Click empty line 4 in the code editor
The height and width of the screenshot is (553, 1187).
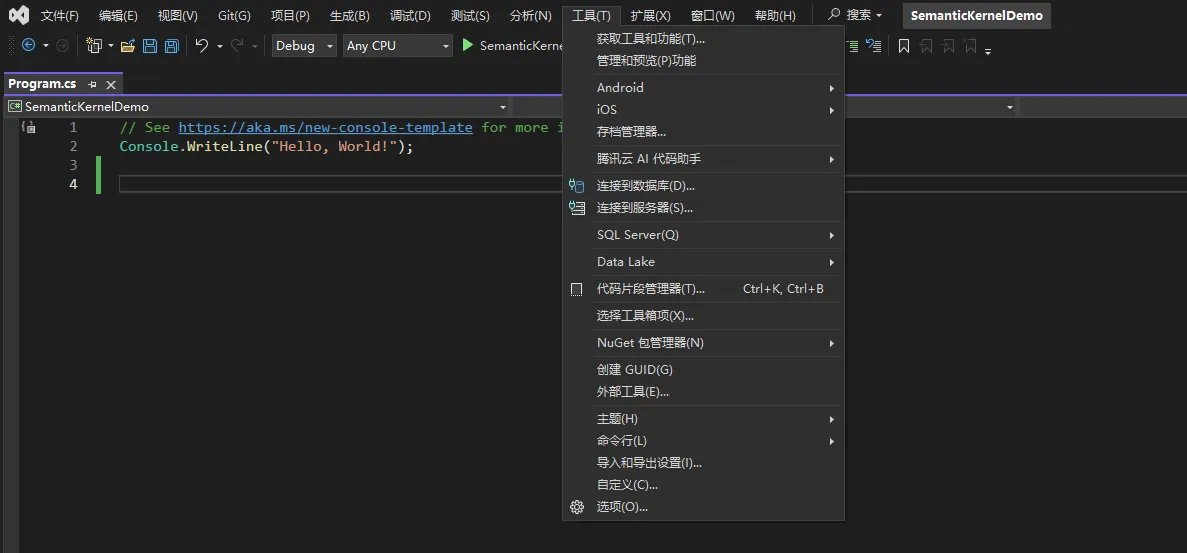click(341, 184)
